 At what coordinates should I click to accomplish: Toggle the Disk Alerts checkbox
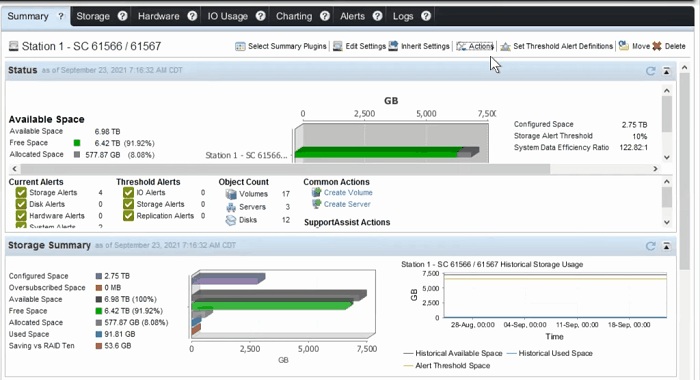(x=21, y=204)
